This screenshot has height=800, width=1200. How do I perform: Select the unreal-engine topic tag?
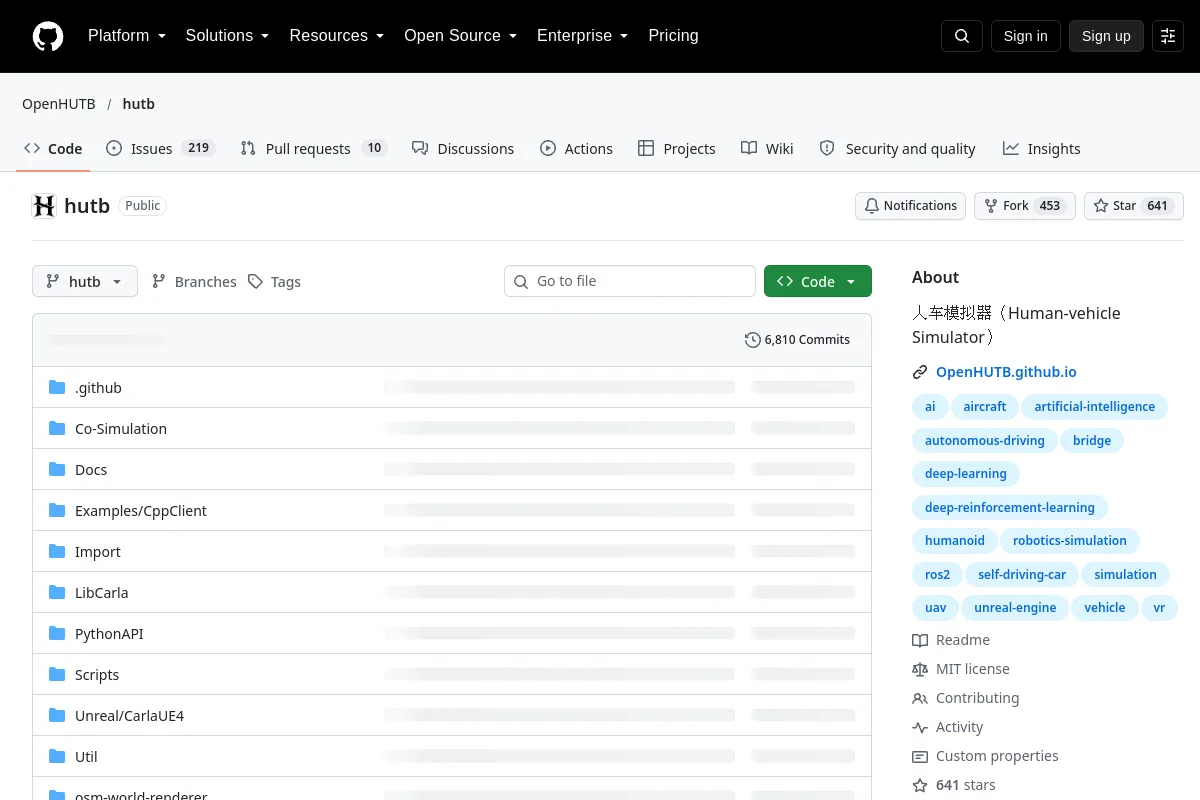coord(1015,608)
